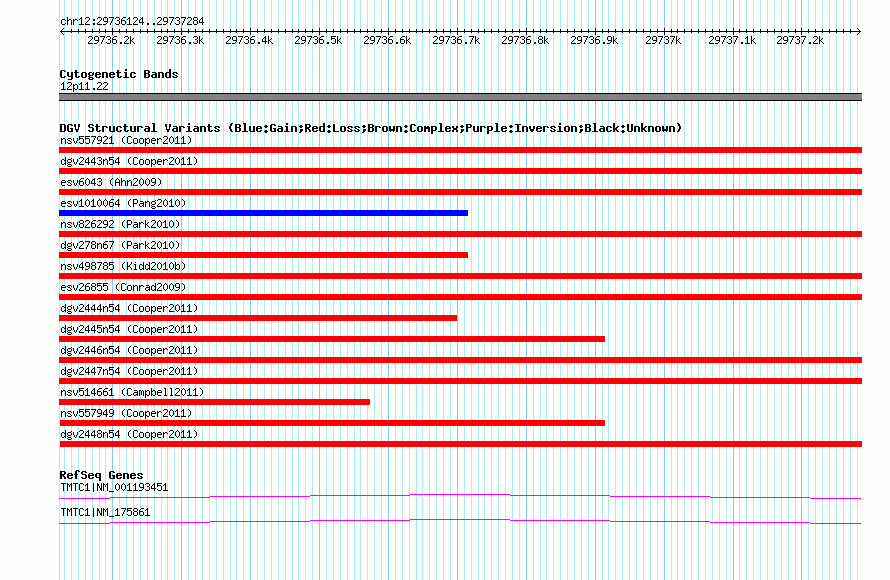This screenshot has width=890, height=580.
Task: Select the magenta line for TMTC1|NM_001193451
Action: pos(460,497)
